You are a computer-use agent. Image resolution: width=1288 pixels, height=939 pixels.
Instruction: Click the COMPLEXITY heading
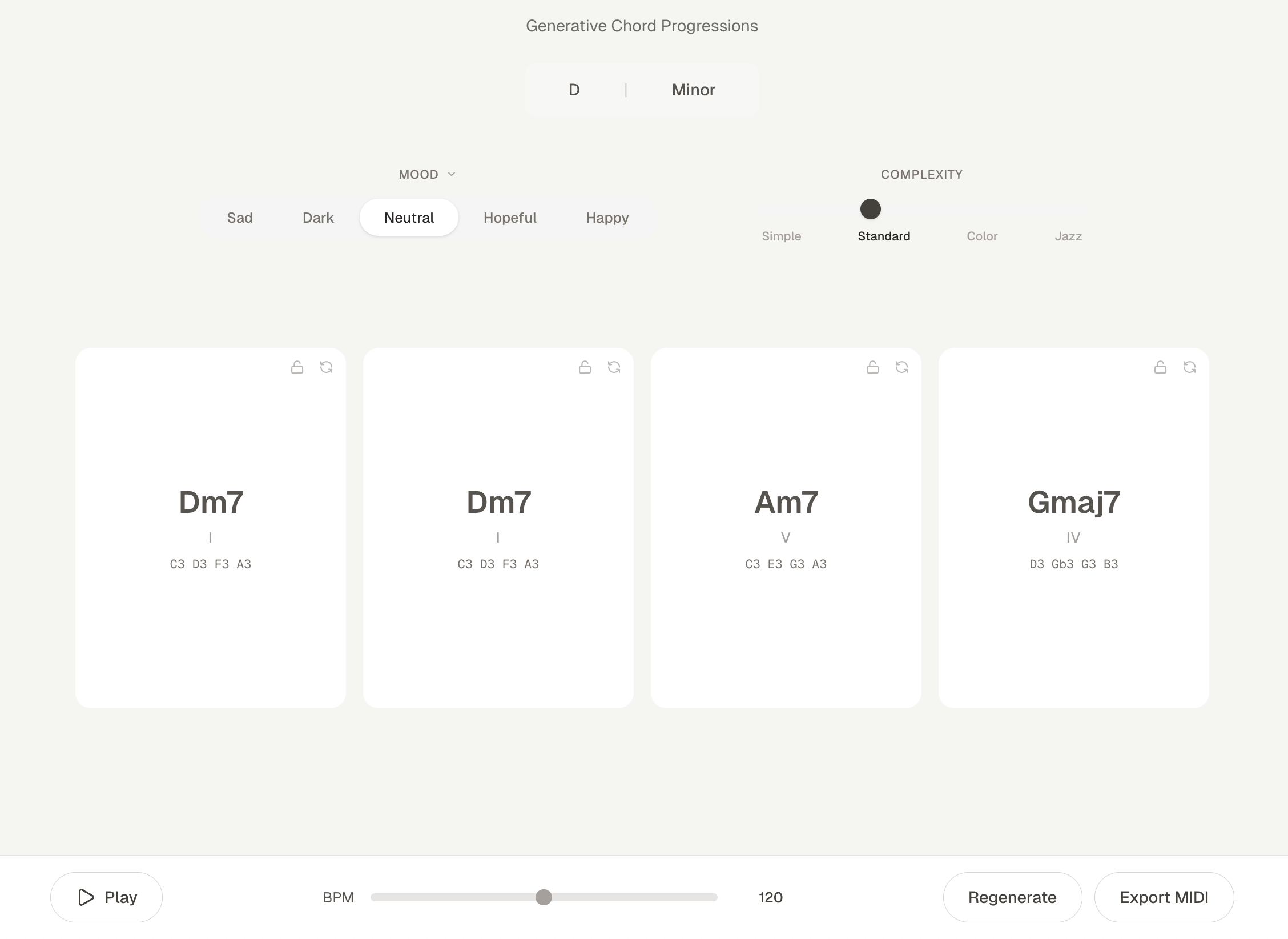click(x=921, y=174)
